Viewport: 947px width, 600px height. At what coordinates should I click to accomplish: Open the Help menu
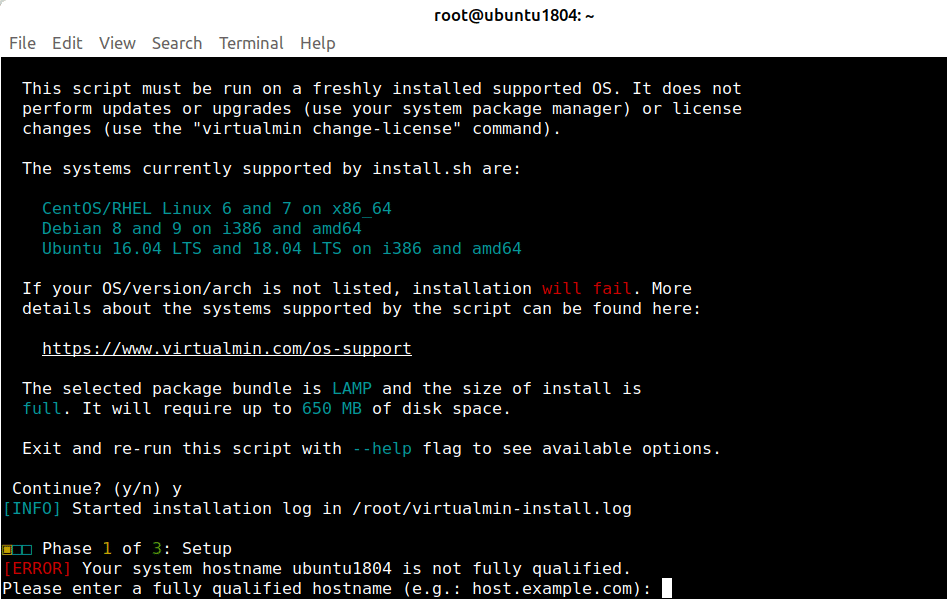coord(318,43)
